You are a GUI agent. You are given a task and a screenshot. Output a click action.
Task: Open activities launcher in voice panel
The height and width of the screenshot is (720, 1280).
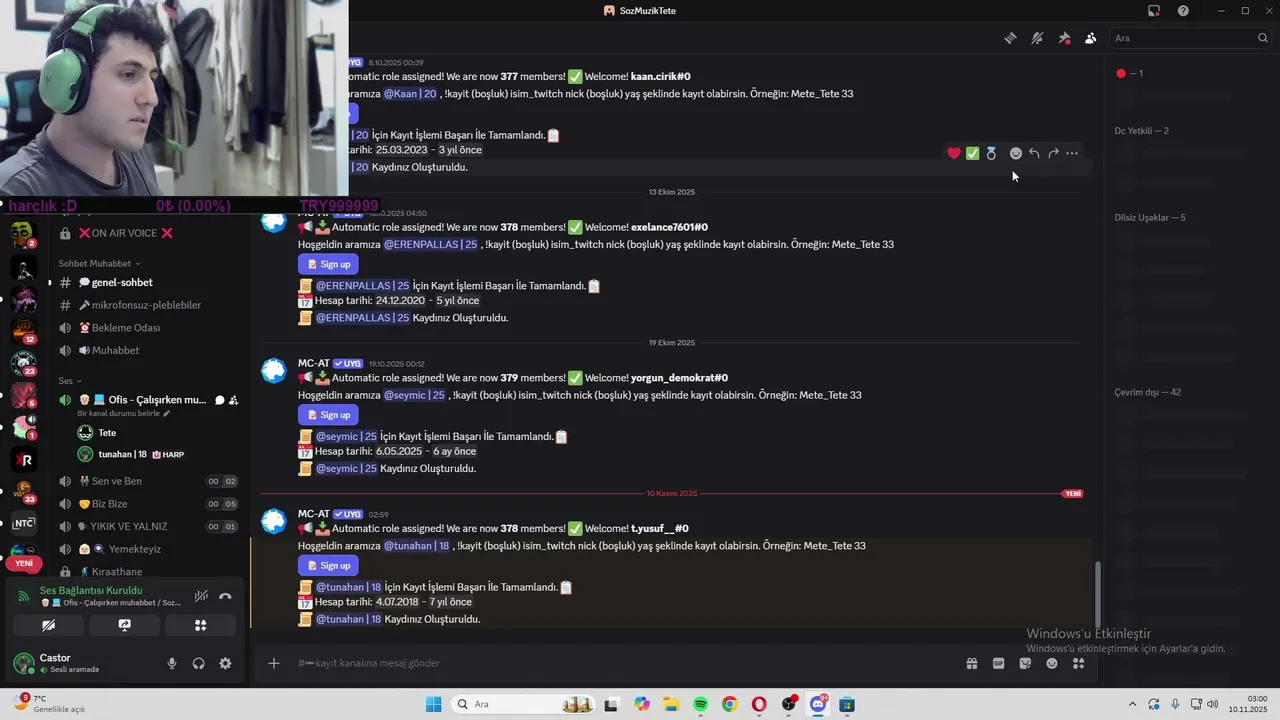[x=200, y=625]
